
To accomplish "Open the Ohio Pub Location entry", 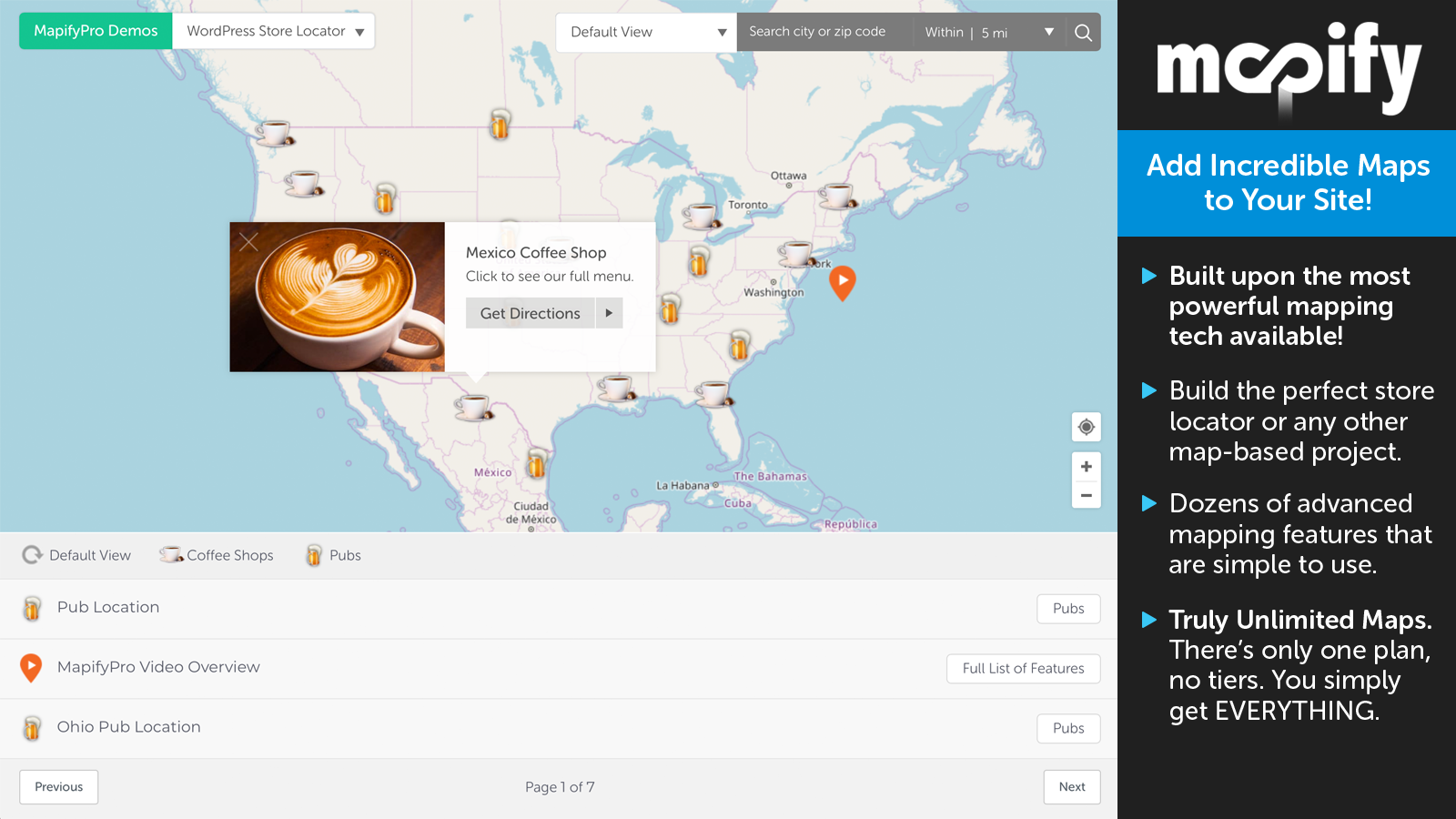I will click(x=559, y=728).
